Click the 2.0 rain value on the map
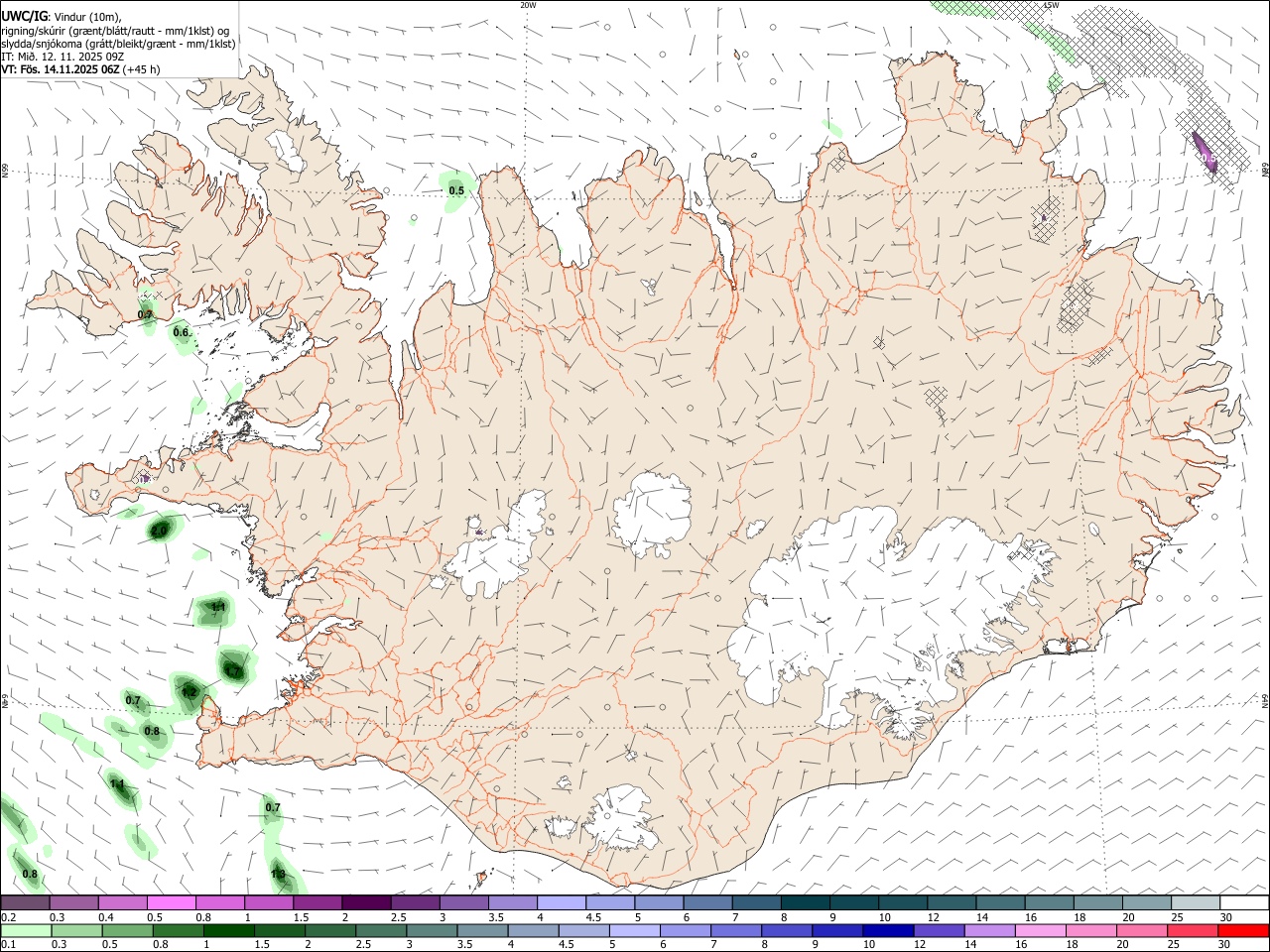Screen dimensions: 1270x952 [x=159, y=532]
